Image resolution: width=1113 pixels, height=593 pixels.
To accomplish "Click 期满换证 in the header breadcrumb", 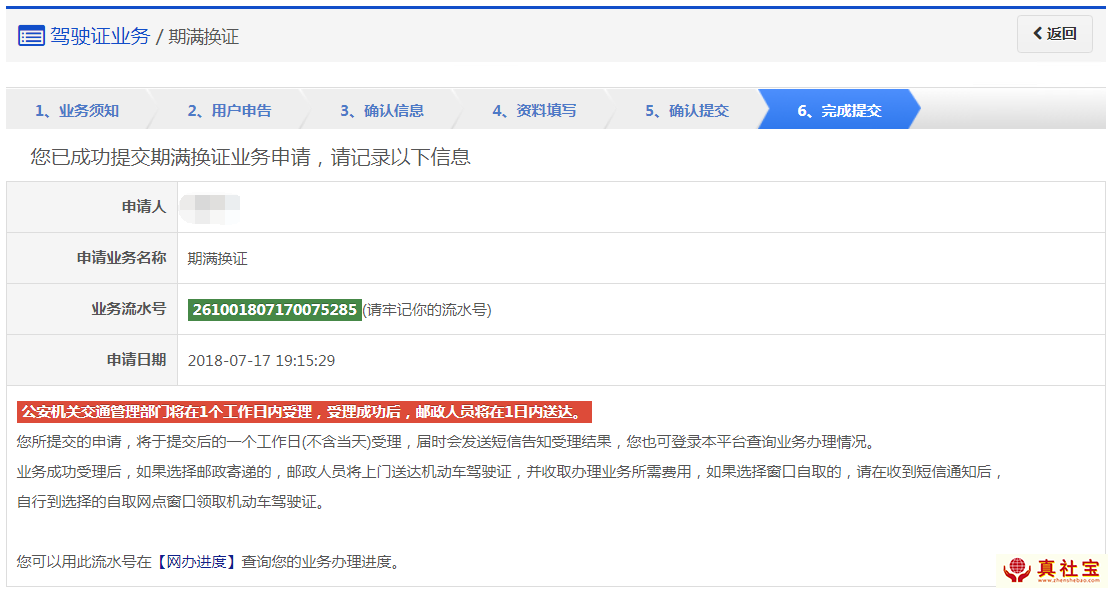I will [204, 38].
